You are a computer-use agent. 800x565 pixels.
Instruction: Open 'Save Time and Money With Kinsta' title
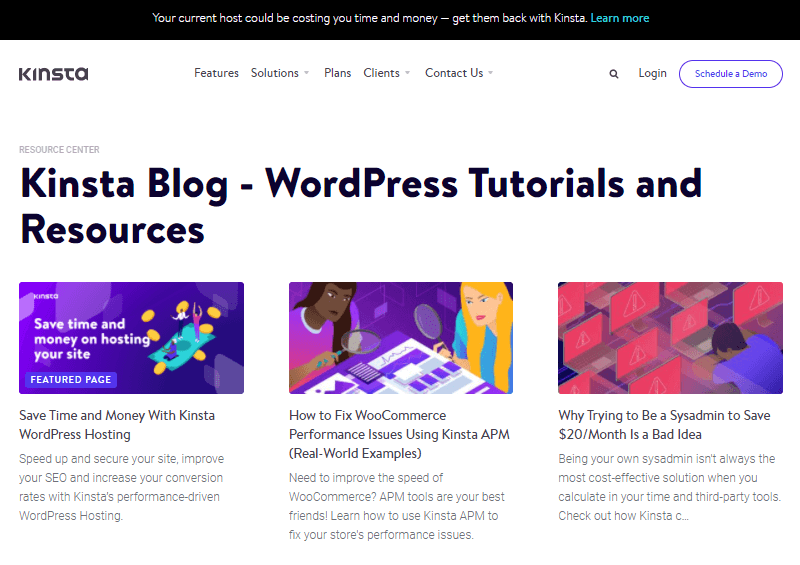117,425
